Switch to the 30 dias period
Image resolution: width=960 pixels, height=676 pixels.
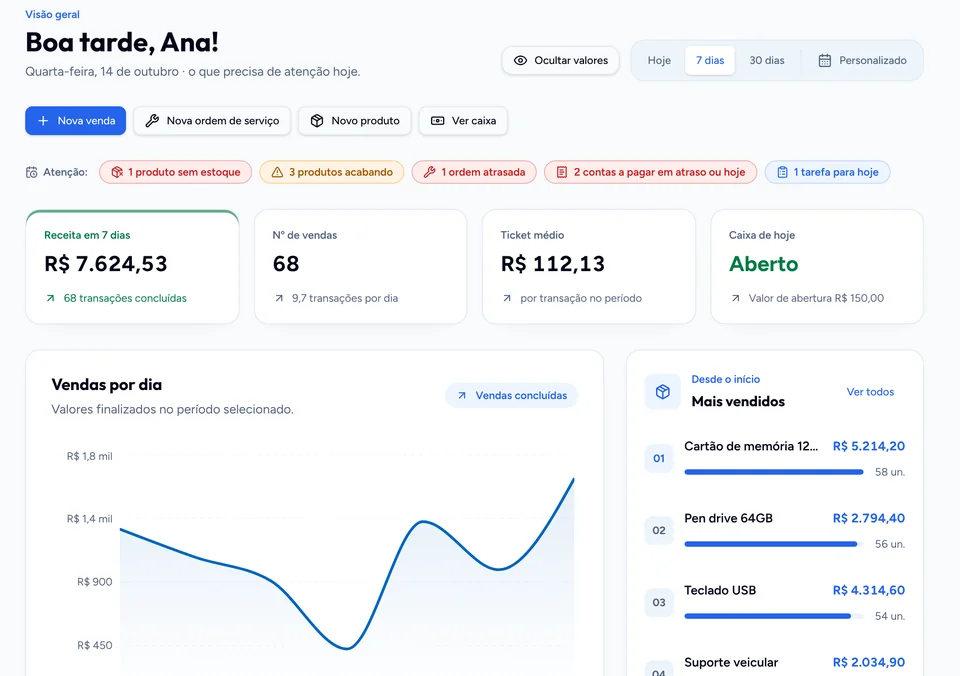pyautogui.click(x=767, y=60)
